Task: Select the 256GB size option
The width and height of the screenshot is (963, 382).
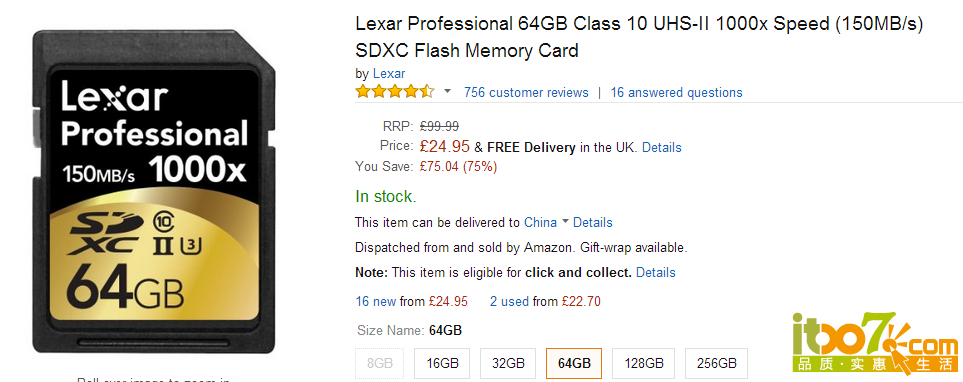Action: tap(717, 363)
